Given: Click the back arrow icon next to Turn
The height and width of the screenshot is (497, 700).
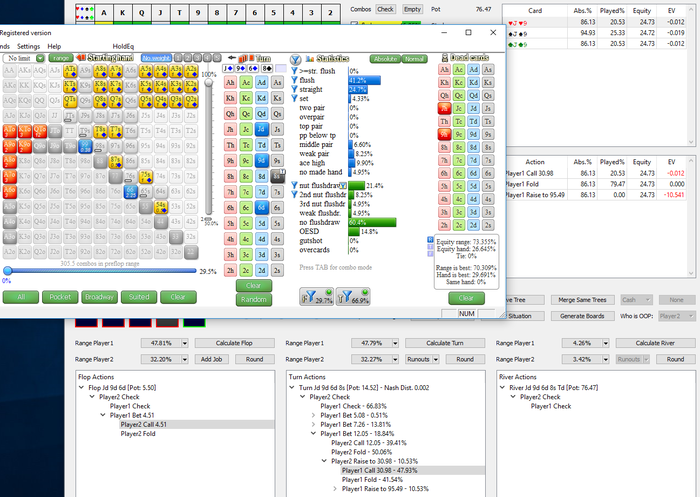Looking at the screenshot, I should point(231,58).
